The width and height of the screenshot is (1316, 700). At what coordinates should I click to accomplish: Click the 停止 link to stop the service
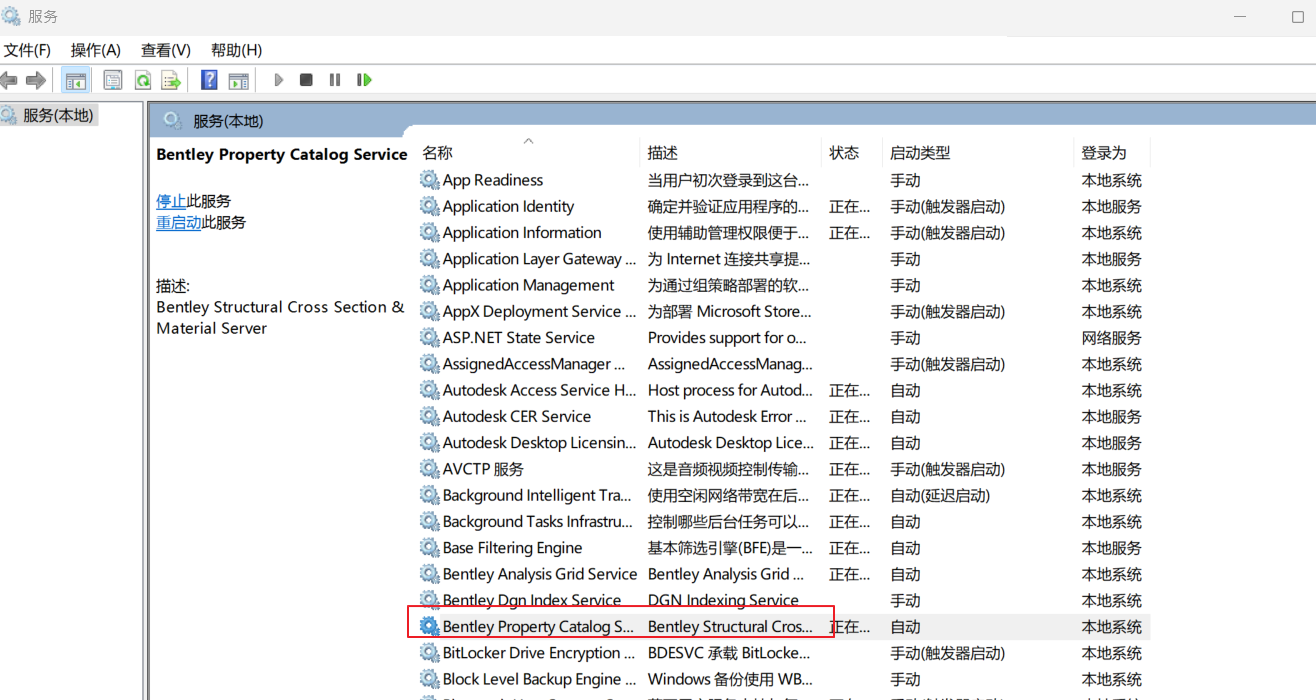coord(171,201)
